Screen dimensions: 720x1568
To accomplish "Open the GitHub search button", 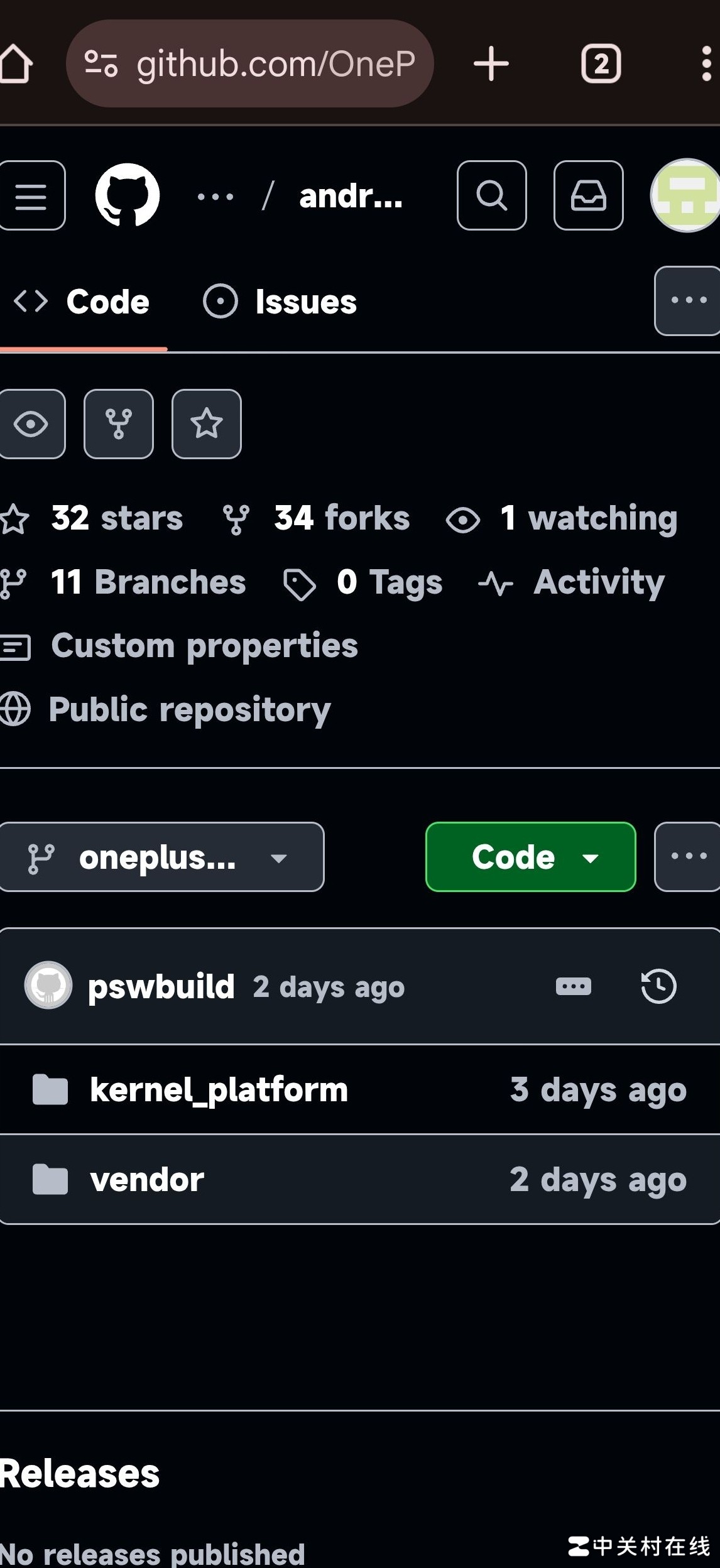I will coord(491,195).
